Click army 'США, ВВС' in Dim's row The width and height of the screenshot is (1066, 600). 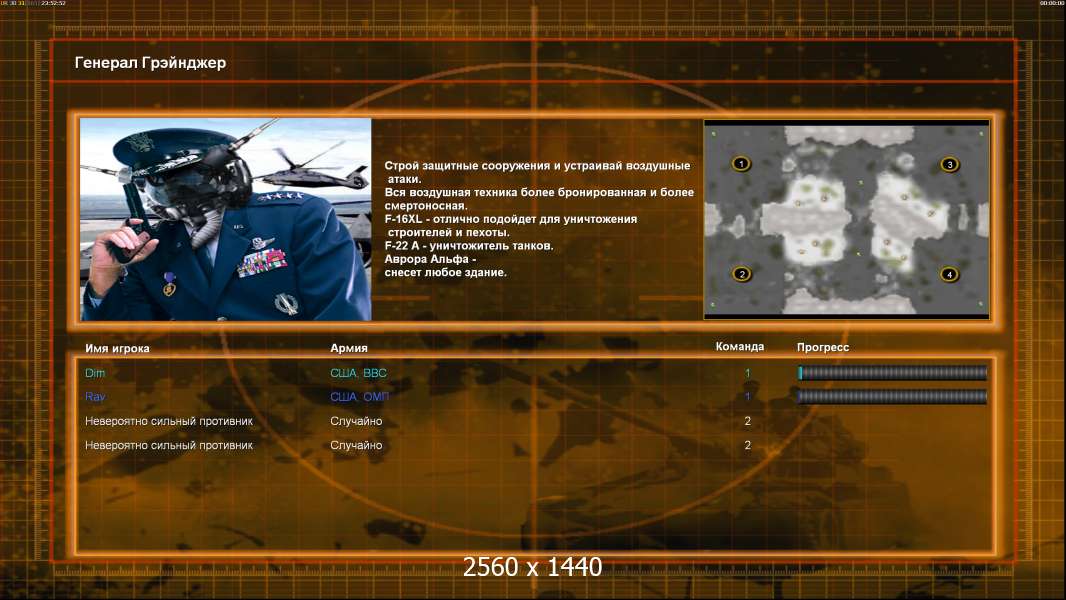tap(358, 373)
